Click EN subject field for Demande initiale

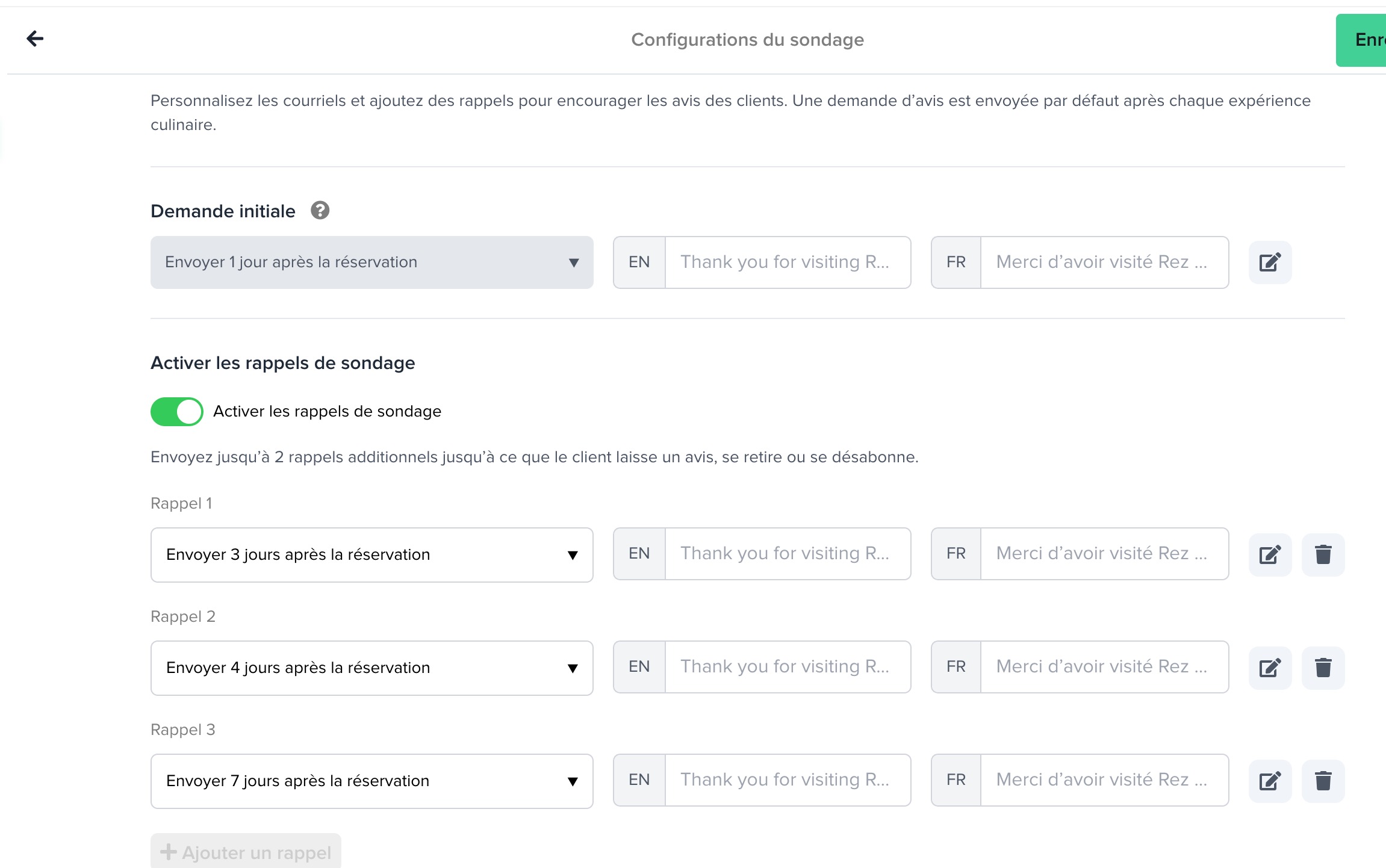787,262
